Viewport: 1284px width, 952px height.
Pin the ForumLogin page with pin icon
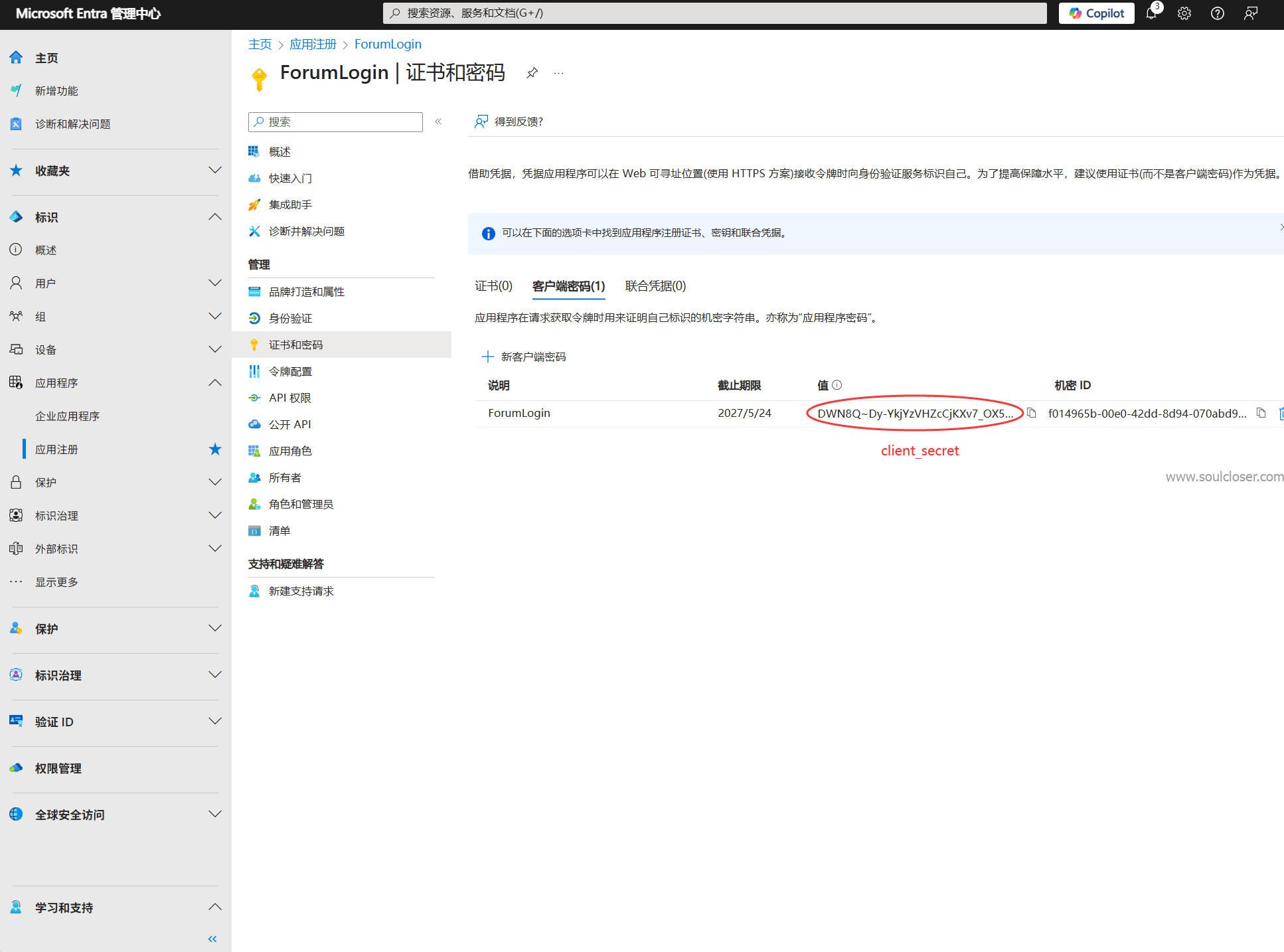tap(532, 73)
